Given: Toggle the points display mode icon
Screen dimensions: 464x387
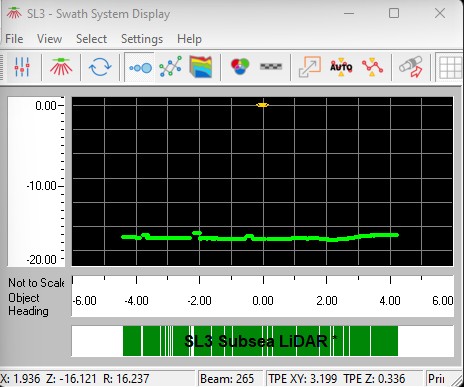Looking at the screenshot, I should coord(141,68).
